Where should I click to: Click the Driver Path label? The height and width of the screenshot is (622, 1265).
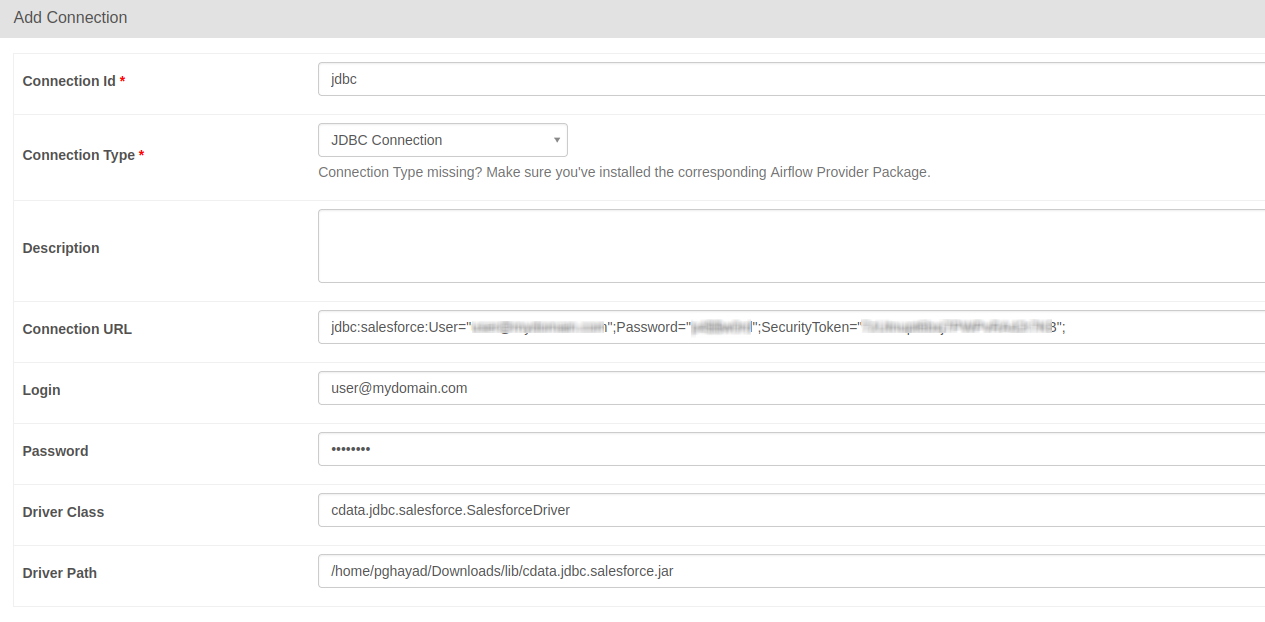[x=59, y=573]
